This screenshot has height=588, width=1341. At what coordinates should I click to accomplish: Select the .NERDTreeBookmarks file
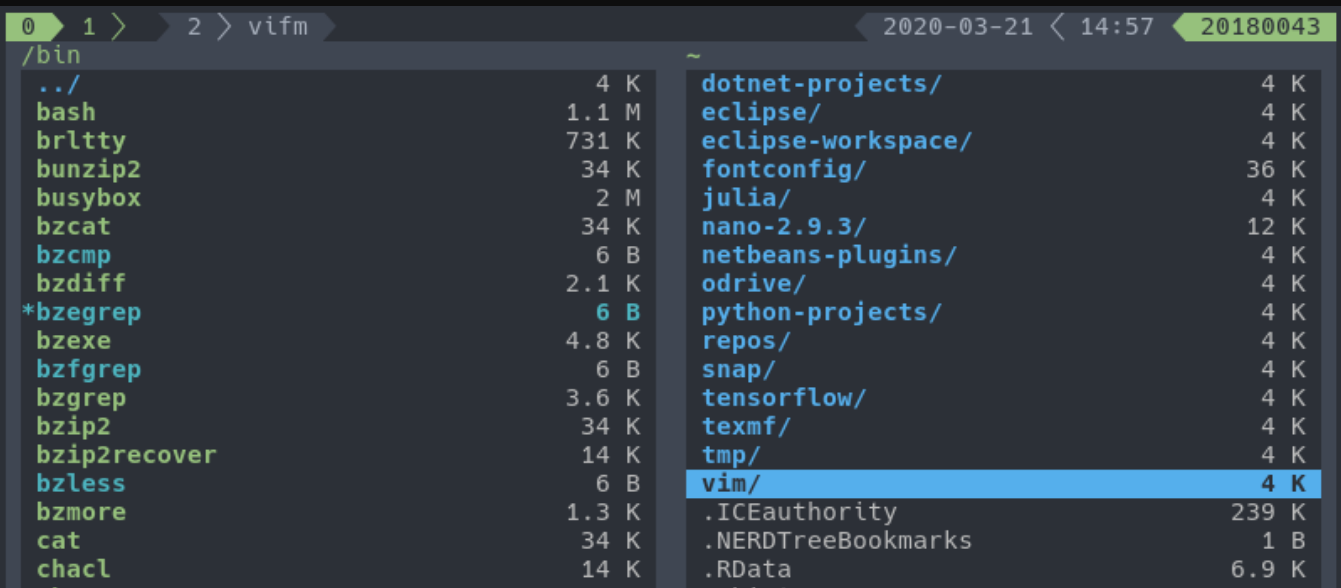tap(836, 541)
